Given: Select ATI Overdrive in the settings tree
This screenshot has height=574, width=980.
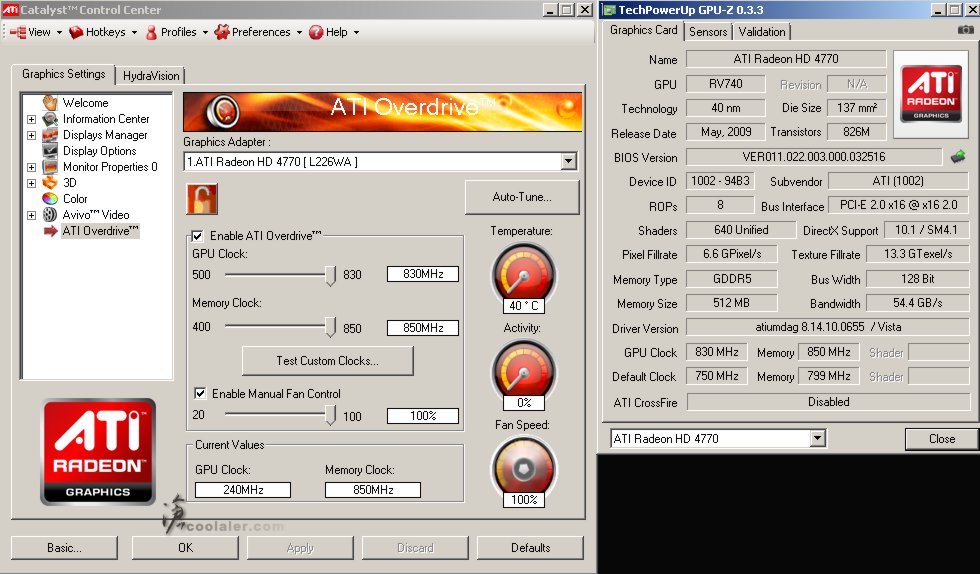Looking at the screenshot, I should pos(100,231).
